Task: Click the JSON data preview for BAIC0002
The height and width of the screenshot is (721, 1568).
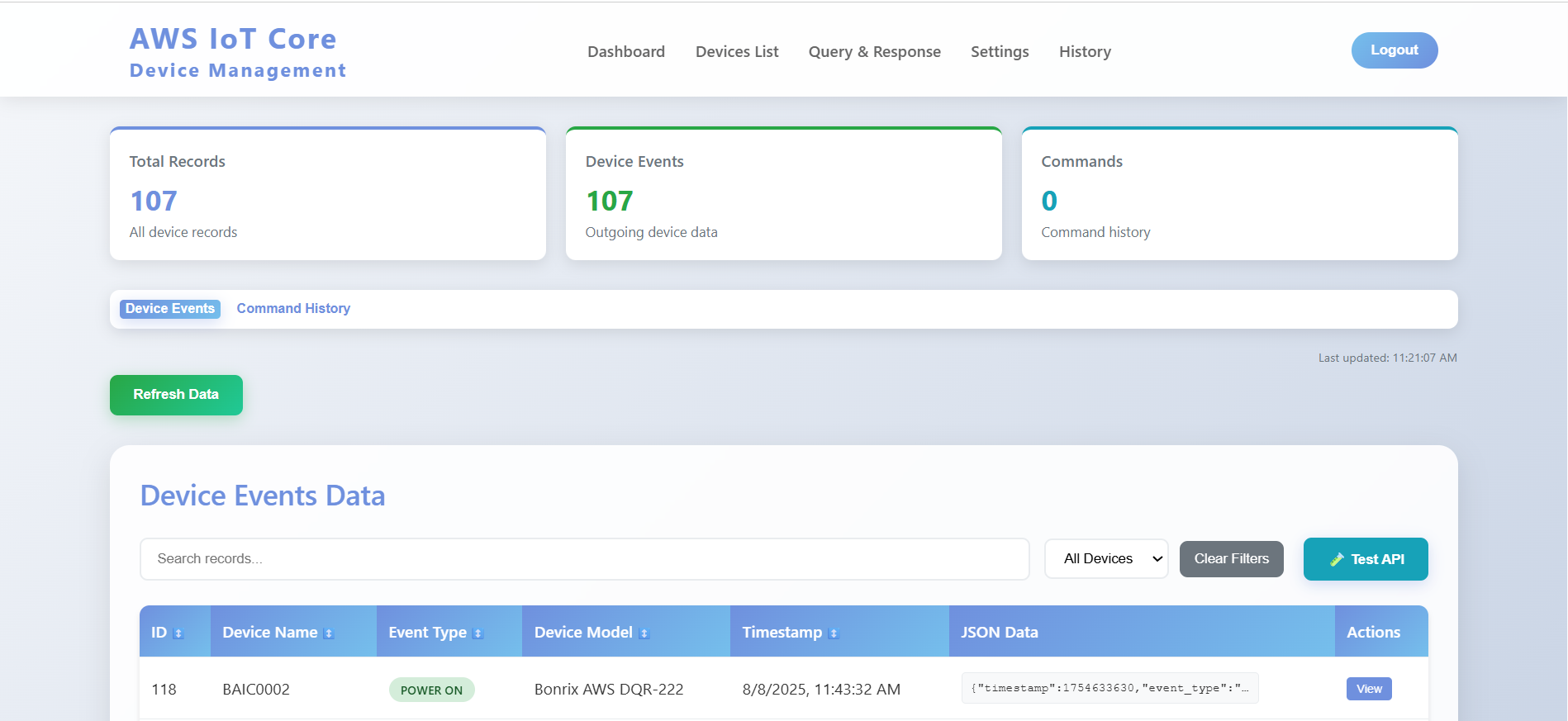Action: click(1109, 688)
